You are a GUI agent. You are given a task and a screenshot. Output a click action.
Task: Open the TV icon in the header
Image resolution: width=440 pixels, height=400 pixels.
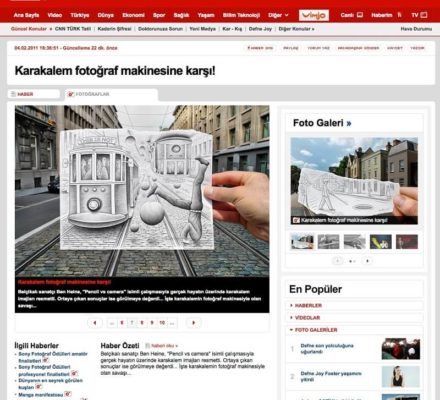coord(424,15)
